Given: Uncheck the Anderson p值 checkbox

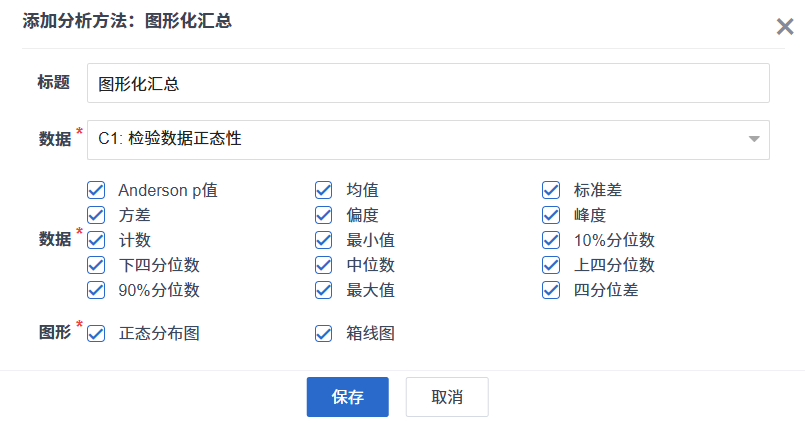Looking at the screenshot, I should pos(97,190).
